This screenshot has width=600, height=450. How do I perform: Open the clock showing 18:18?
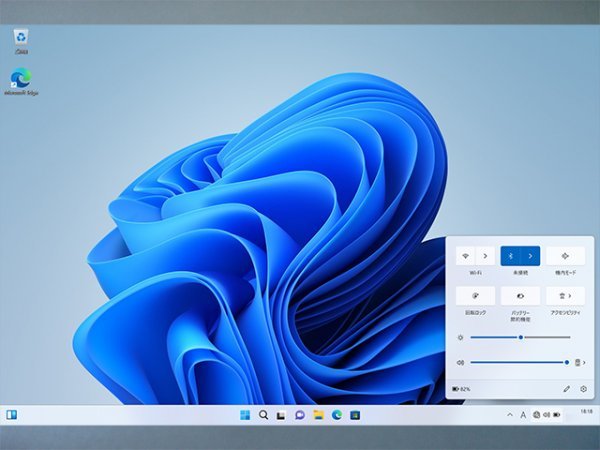(586, 412)
